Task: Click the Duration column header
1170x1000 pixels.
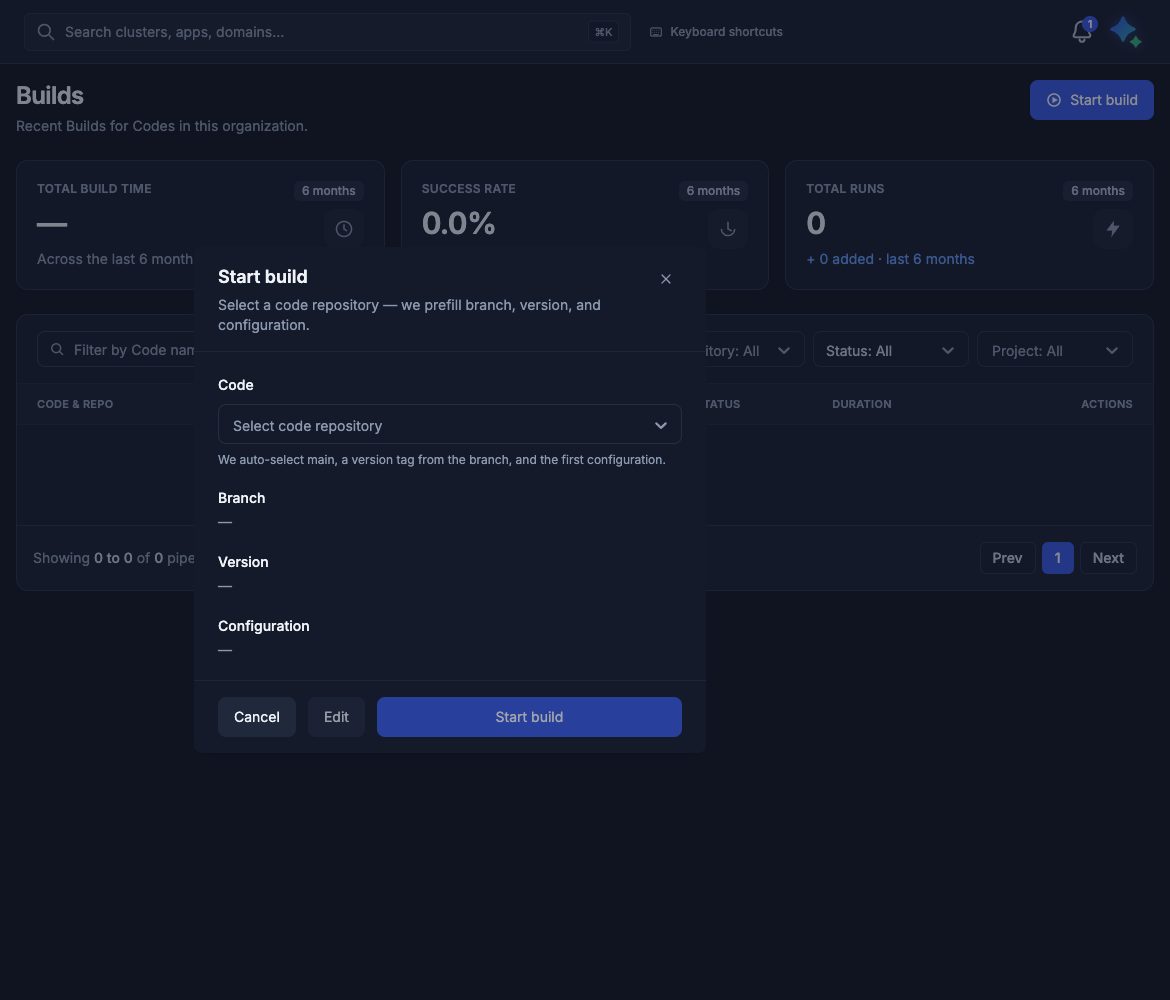Action: [862, 404]
